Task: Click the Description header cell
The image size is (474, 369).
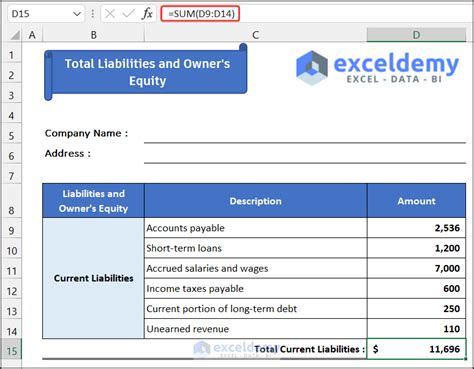Action: [255, 201]
